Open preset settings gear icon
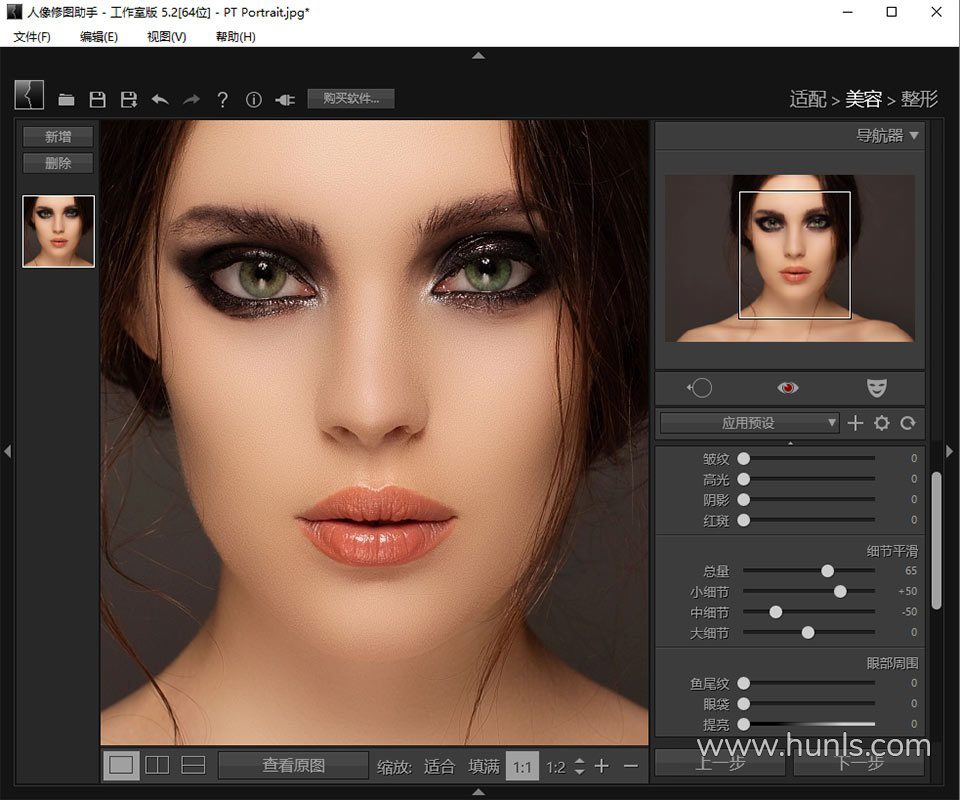 (x=881, y=423)
